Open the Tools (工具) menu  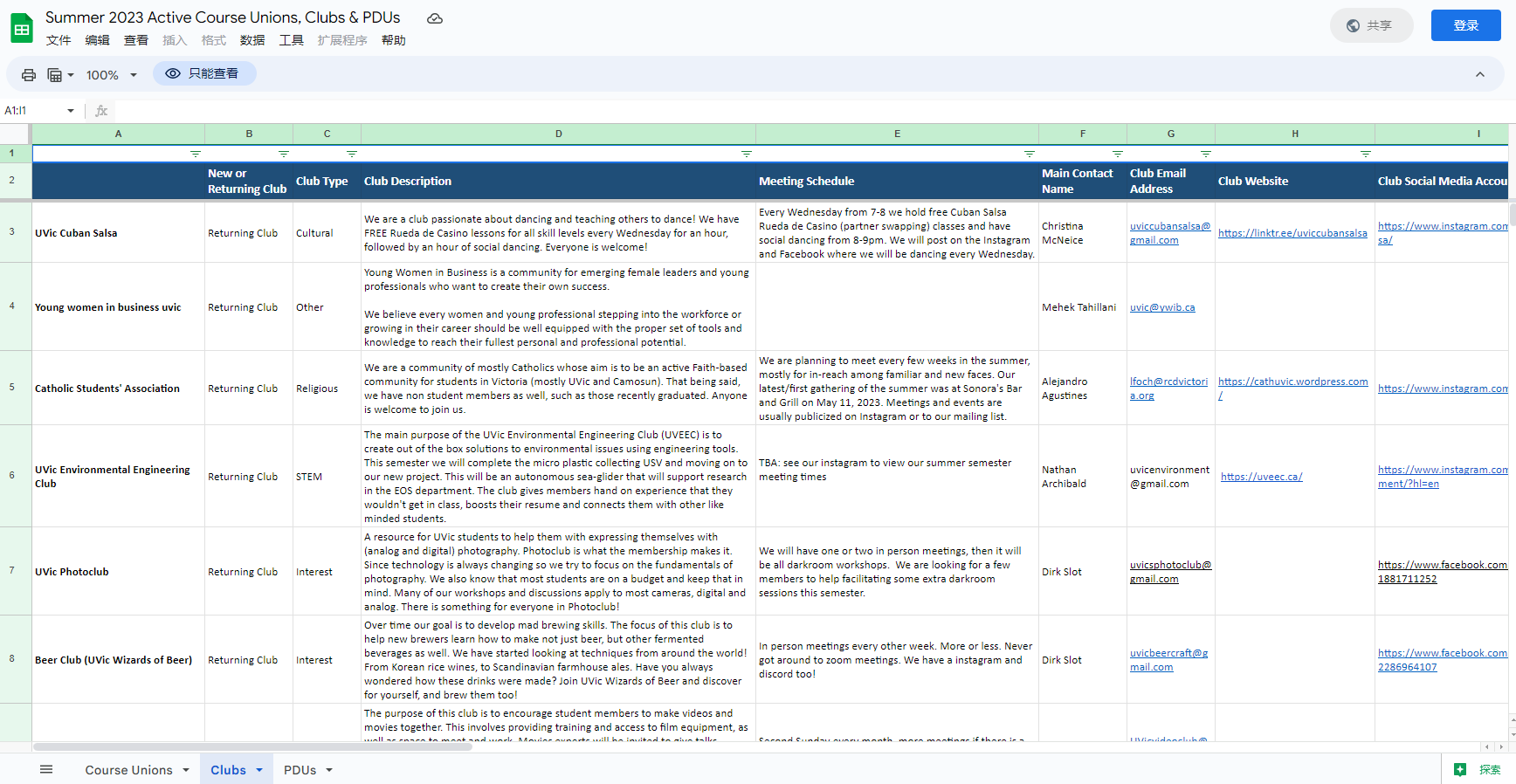292,40
